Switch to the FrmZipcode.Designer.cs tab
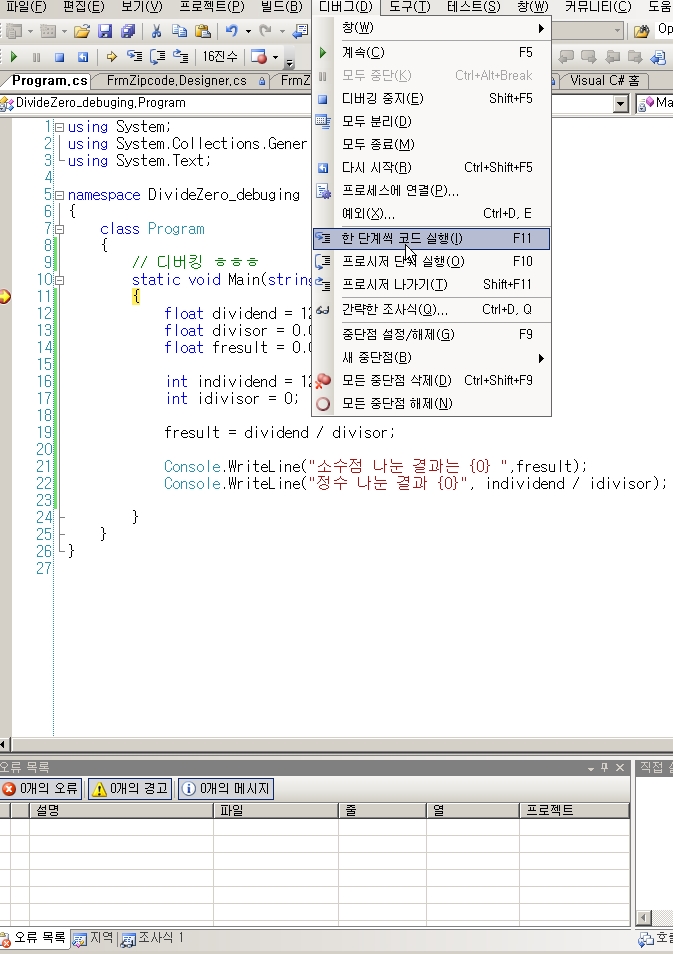673x954 pixels. click(180, 81)
